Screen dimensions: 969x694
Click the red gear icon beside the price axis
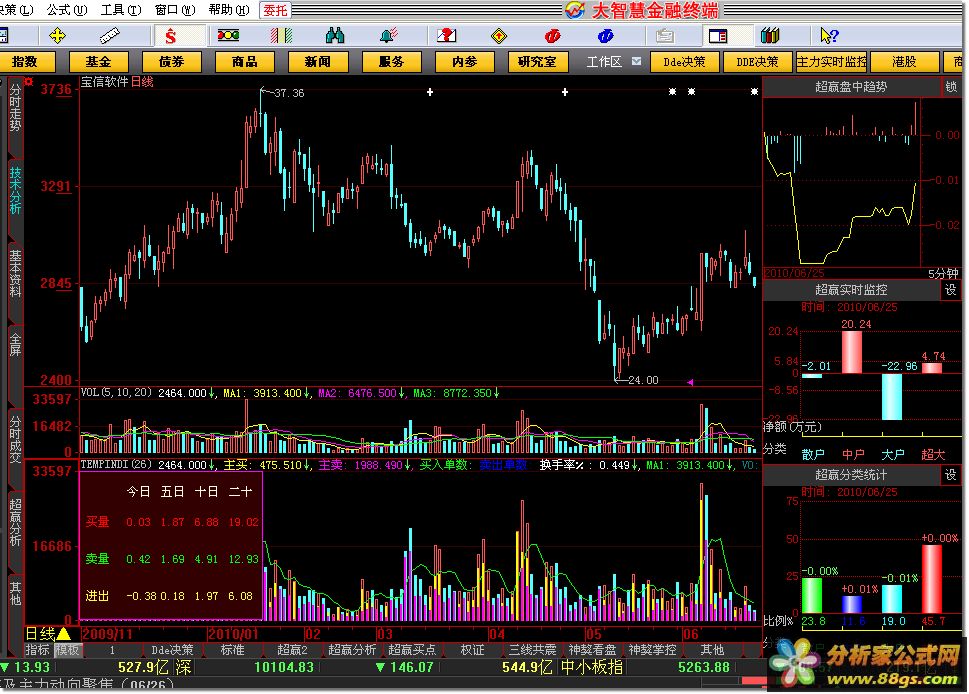[x=28, y=82]
